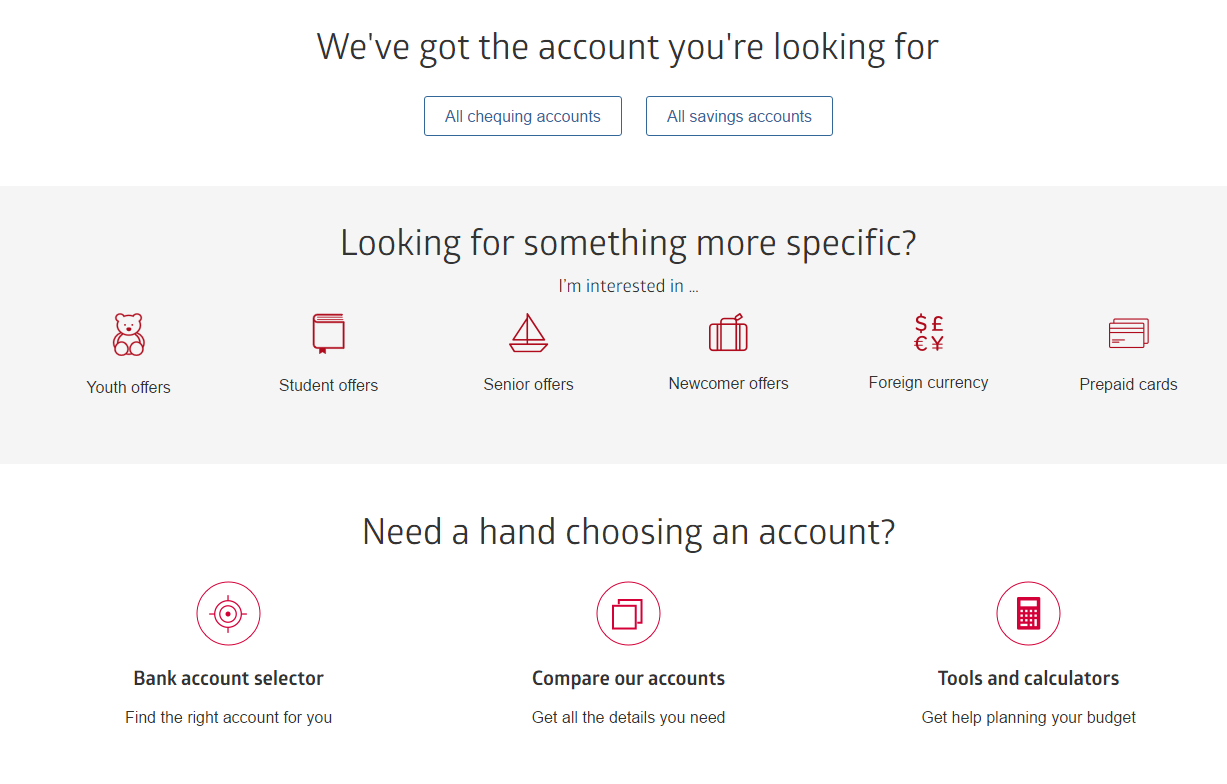
Task: Open the Foreign currency text link
Action: point(929,382)
